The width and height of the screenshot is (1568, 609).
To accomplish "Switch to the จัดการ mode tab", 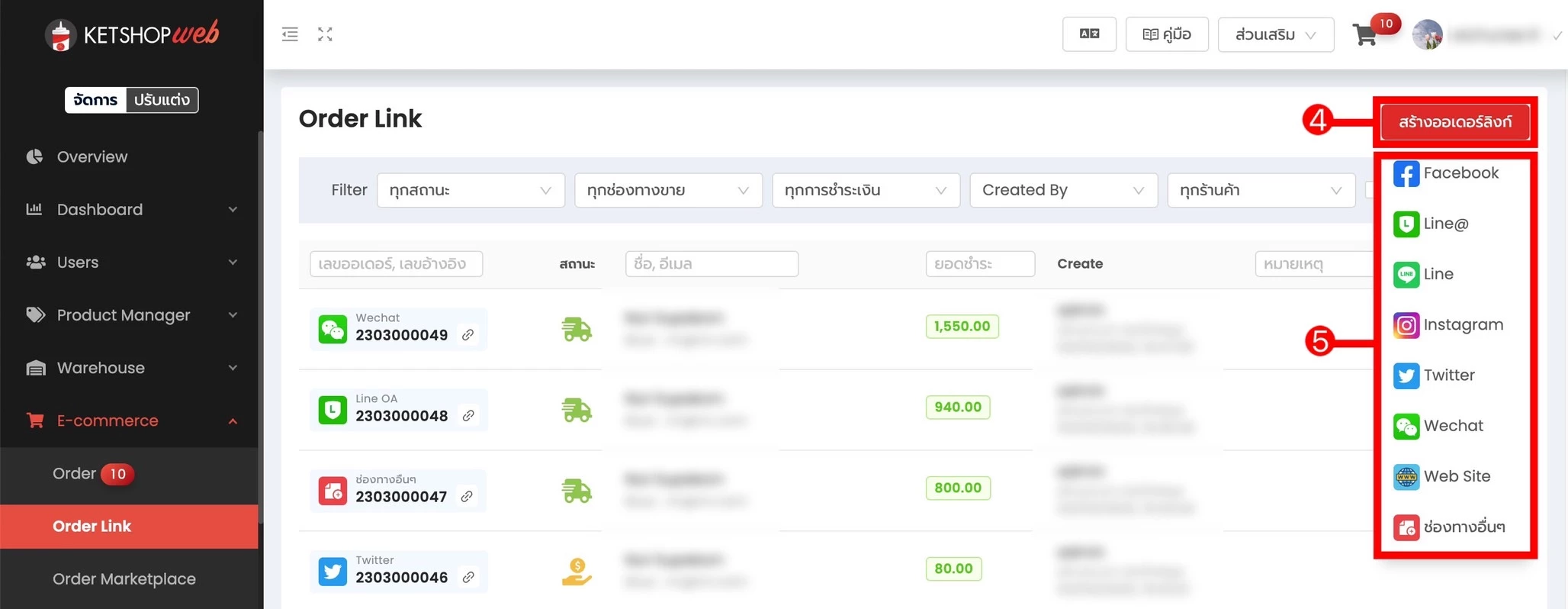I will 95,100.
